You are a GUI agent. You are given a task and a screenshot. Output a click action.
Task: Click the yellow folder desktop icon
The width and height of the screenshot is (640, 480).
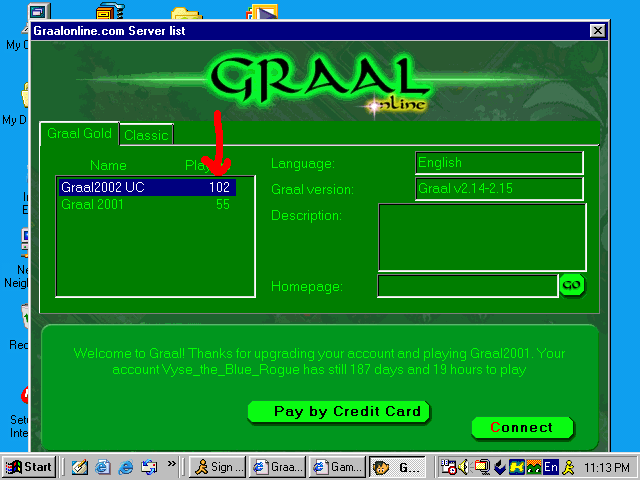pos(187,13)
